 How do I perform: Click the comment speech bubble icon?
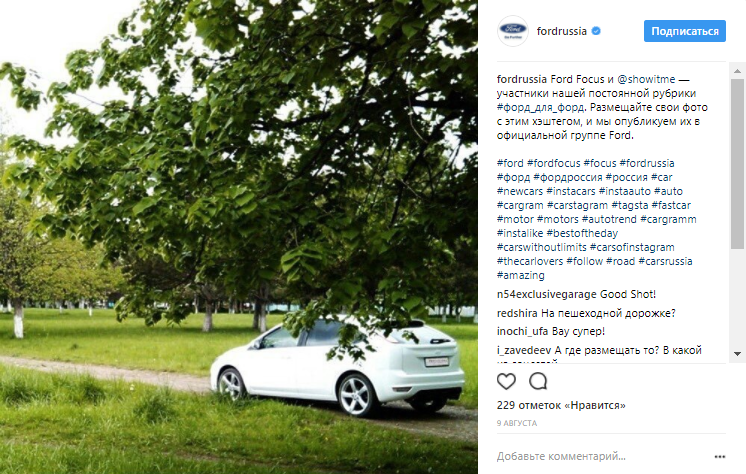tap(538, 381)
